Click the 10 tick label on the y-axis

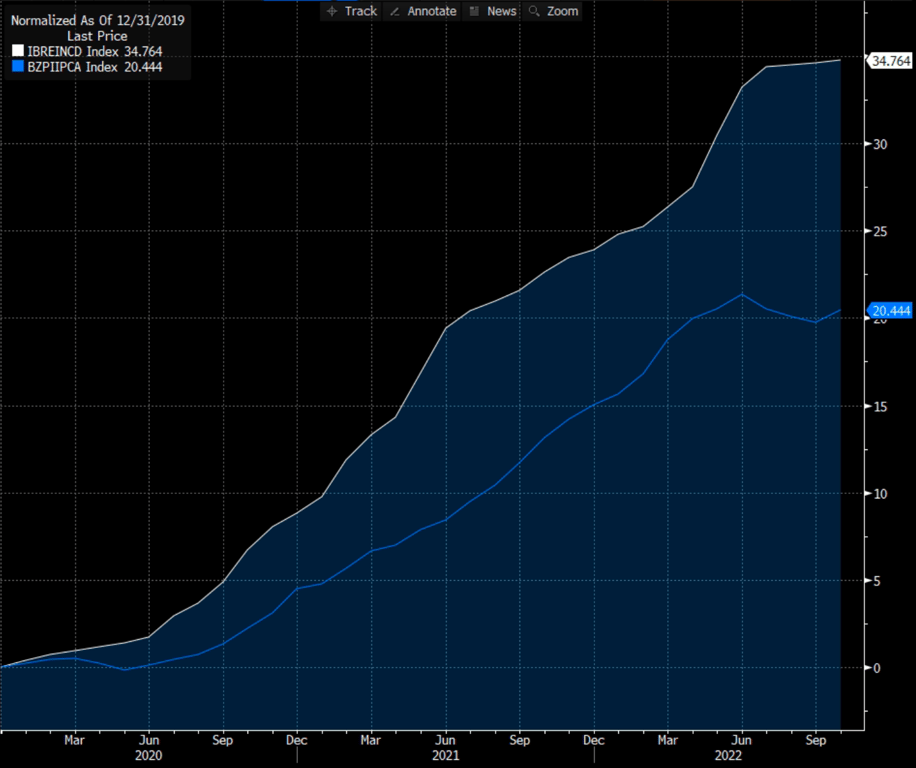pos(880,494)
